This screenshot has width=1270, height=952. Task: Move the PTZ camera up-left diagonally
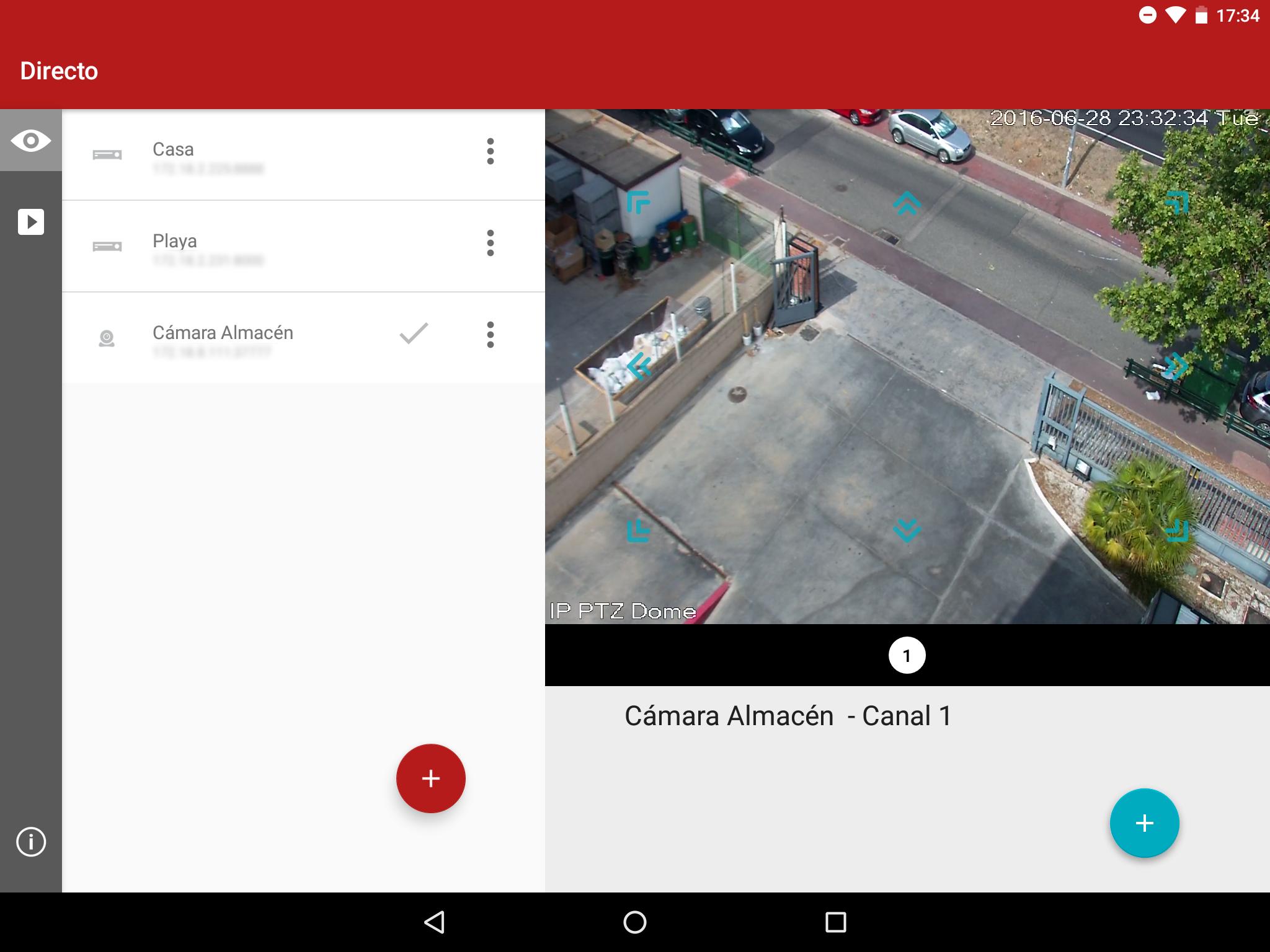(638, 203)
